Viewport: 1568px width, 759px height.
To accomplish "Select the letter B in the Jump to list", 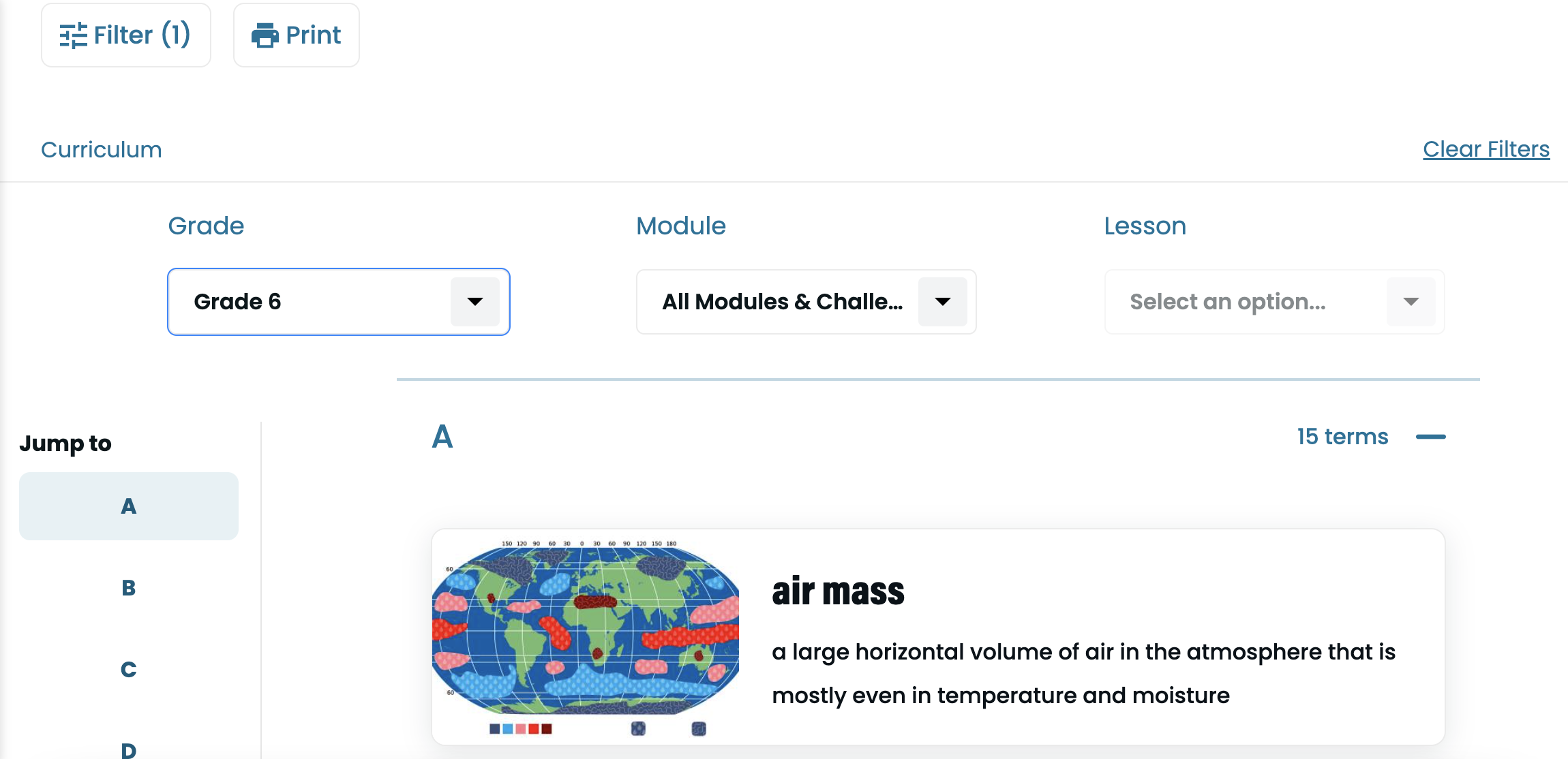I will (x=128, y=587).
